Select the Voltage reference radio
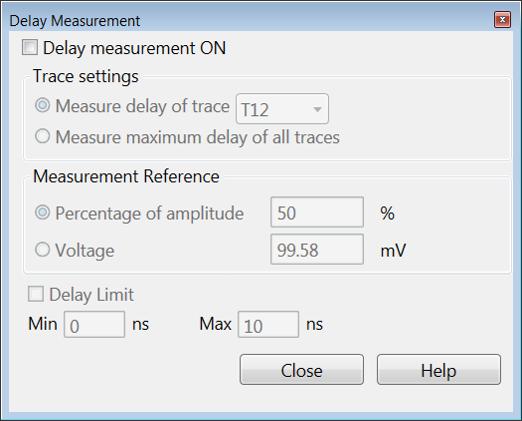The image size is (522, 421). click(x=43, y=250)
